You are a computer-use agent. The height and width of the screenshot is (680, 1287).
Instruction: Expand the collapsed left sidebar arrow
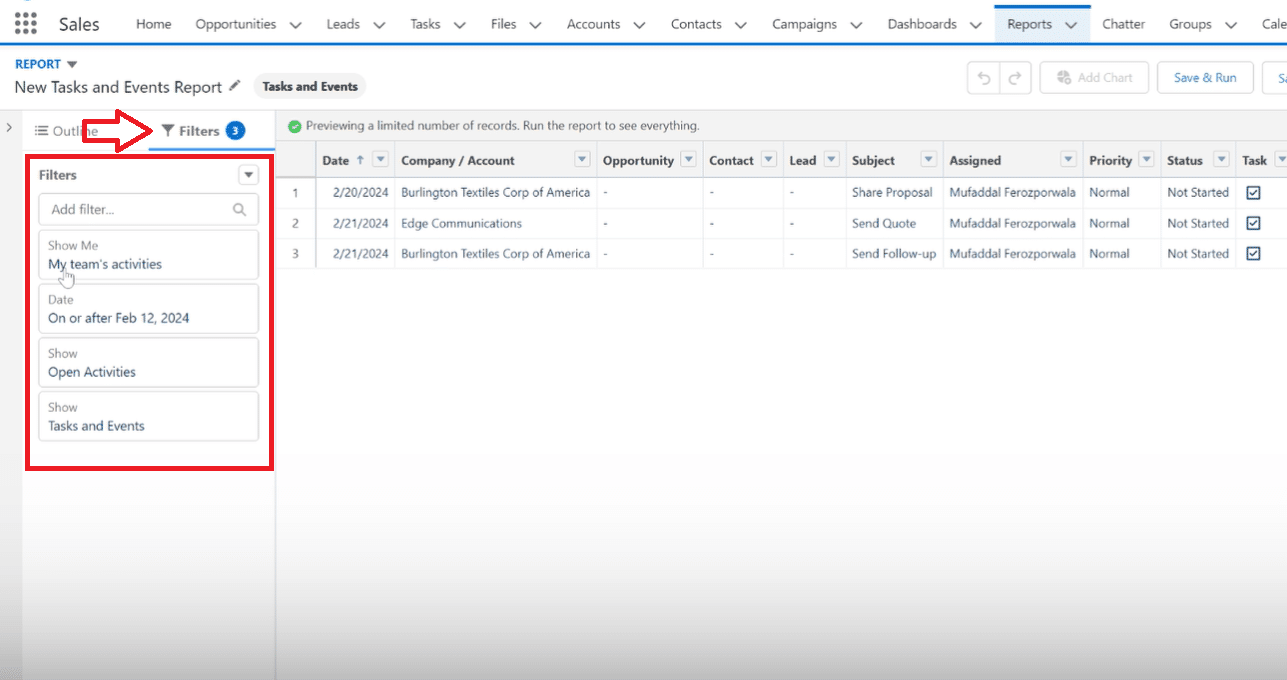[9, 128]
